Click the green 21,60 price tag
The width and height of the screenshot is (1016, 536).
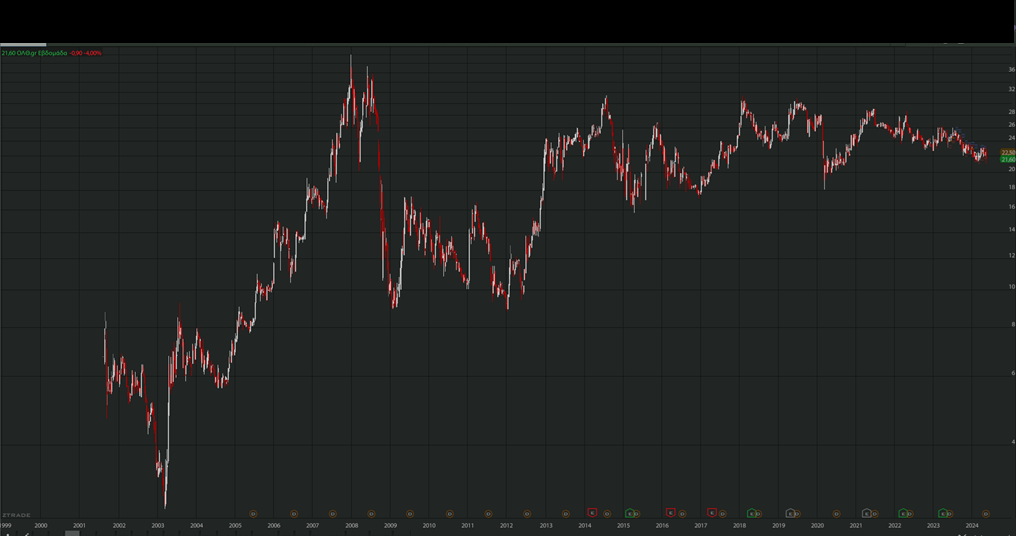pyautogui.click(x=1008, y=159)
